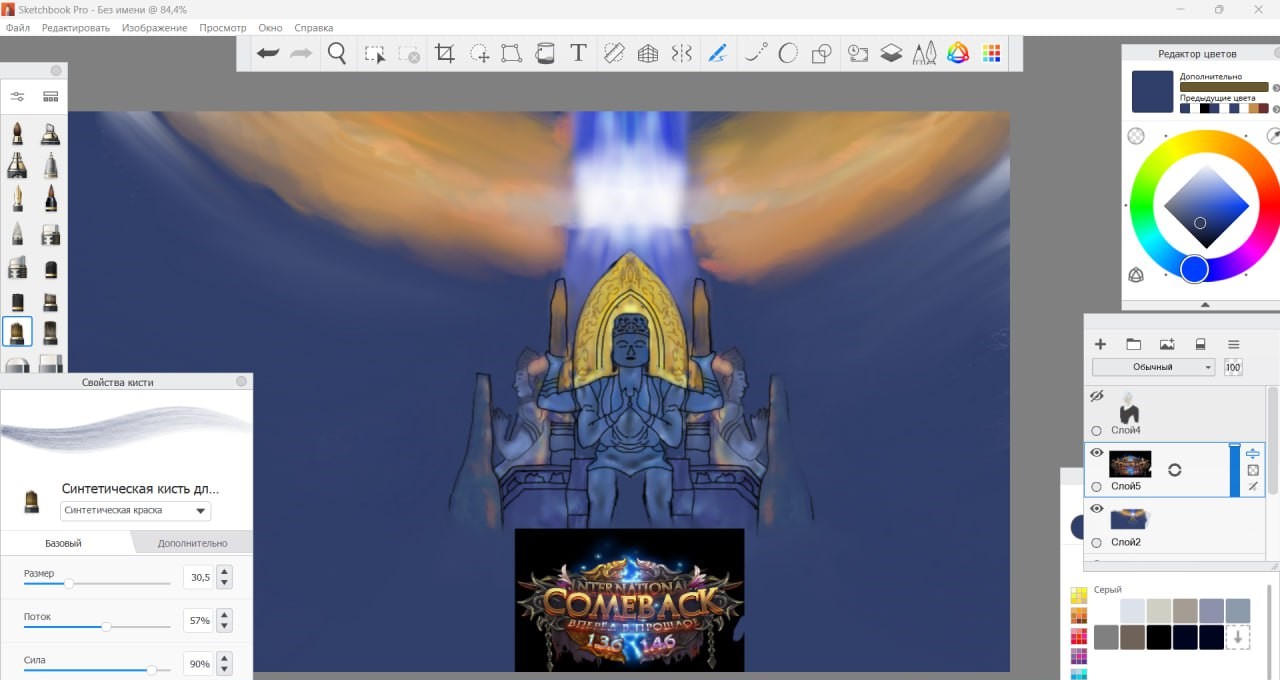The image size is (1280, 680).
Task: Switch to the Дополнительно brush tab
Action: click(x=192, y=543)
